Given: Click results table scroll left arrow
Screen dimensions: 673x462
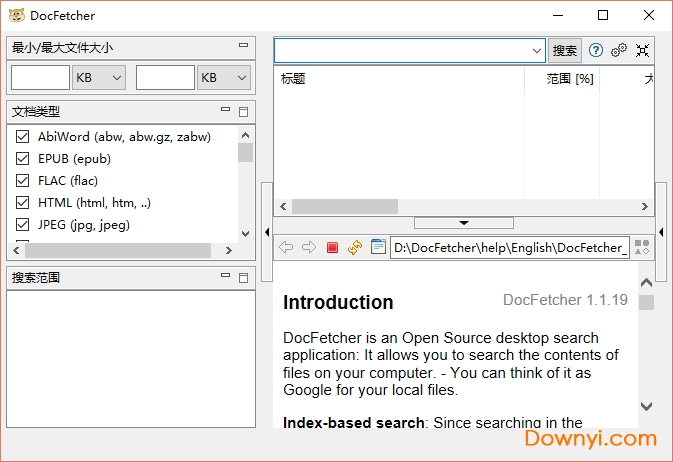Looking at the screenshot, I should point(283,207).
